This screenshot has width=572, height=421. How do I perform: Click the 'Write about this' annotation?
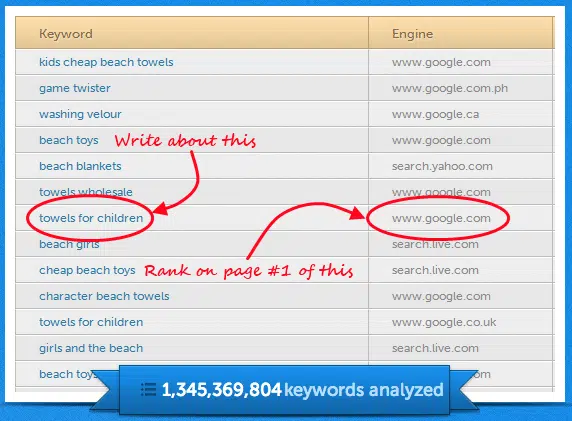tap(185, 140)
